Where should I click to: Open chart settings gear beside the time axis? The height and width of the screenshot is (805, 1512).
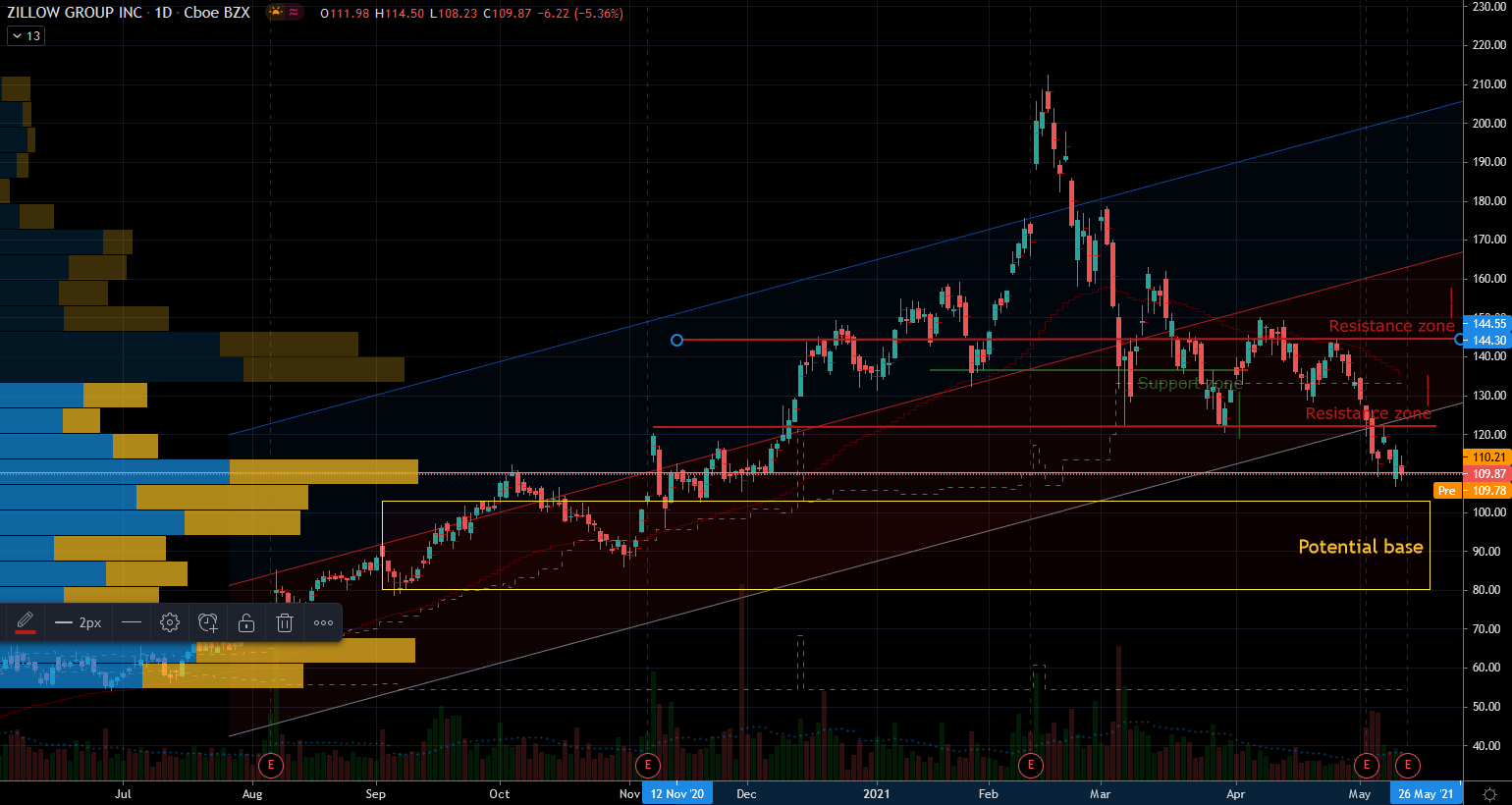point(1489,793)
